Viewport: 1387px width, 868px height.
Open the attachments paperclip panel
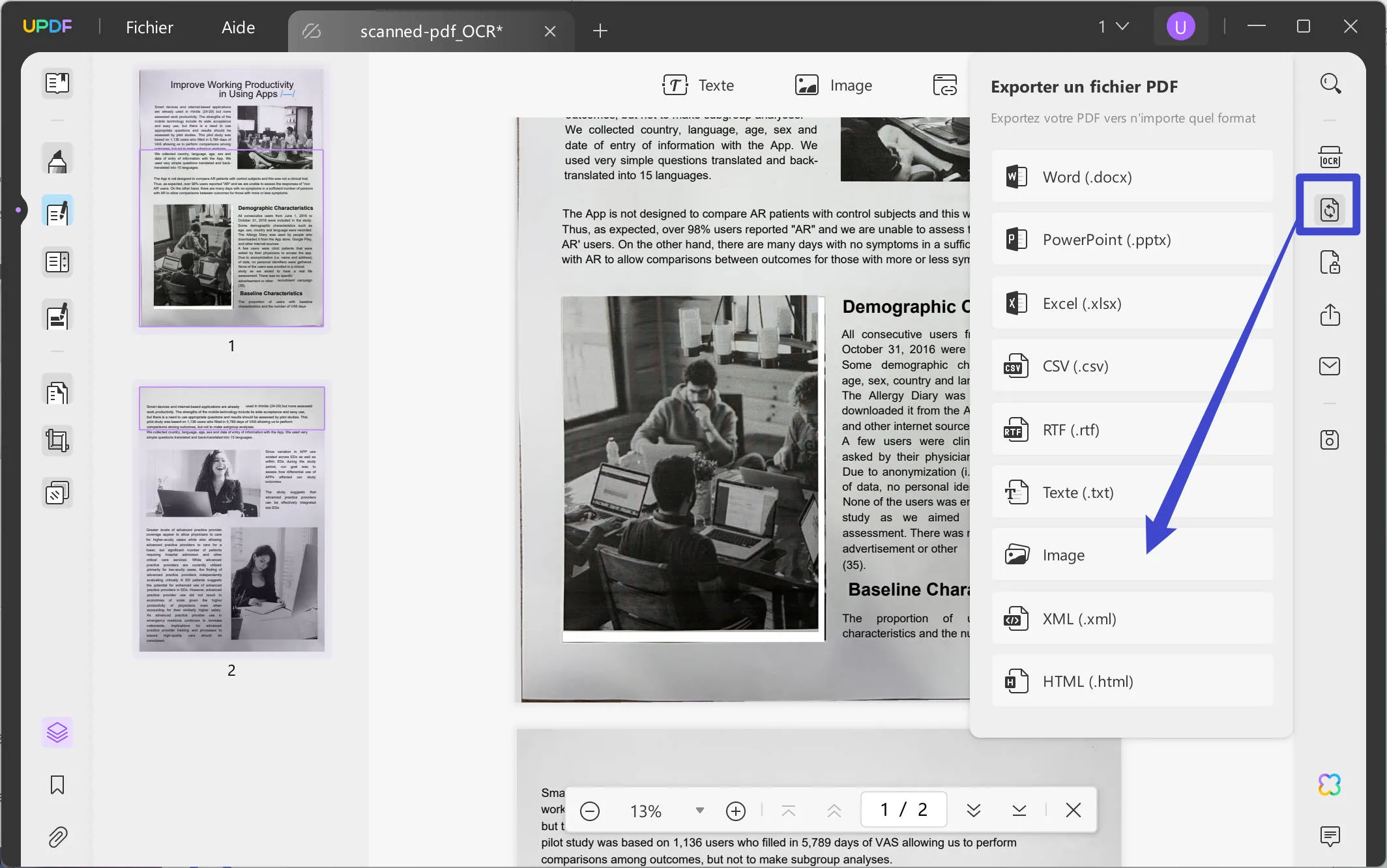coord(57,837)
